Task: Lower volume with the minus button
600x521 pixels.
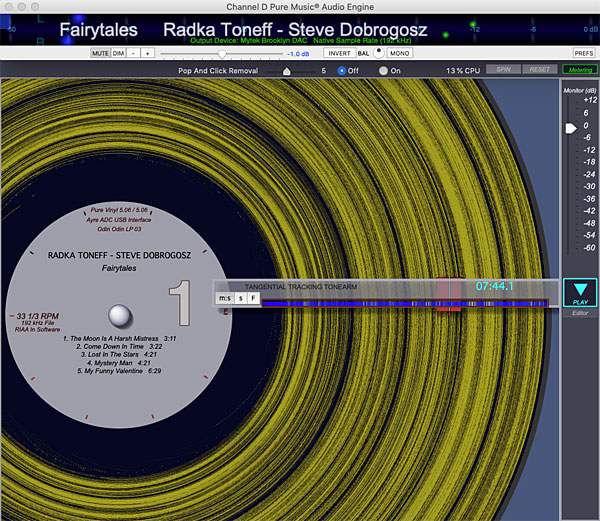Action: pyautogui.click(x=133, y=53)
